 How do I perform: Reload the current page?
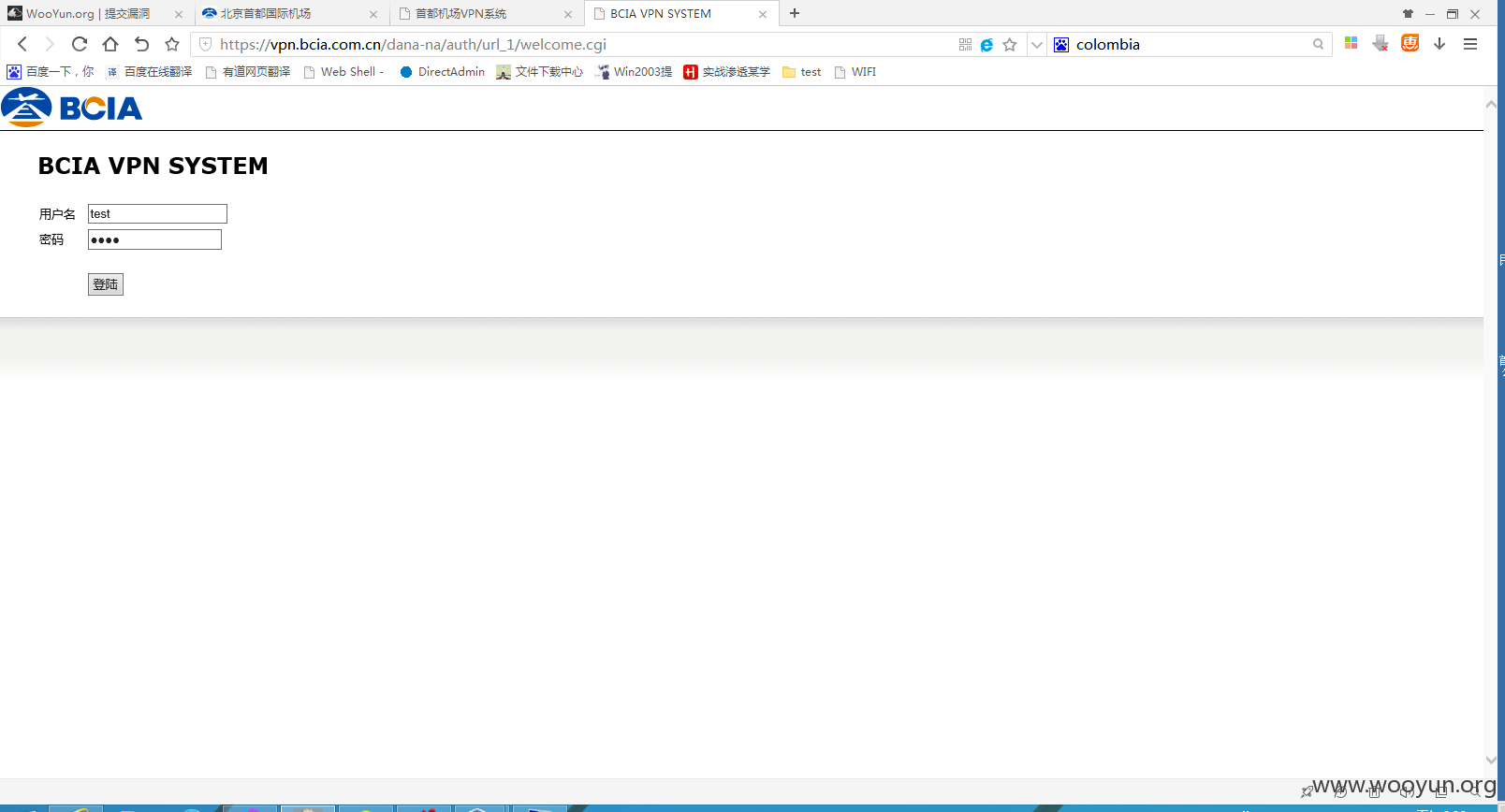pos(80,44)
